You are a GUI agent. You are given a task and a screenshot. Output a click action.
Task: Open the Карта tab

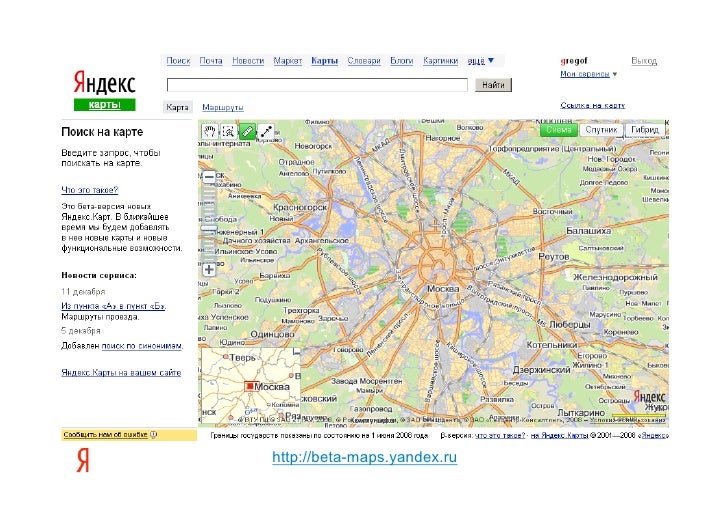177,107
